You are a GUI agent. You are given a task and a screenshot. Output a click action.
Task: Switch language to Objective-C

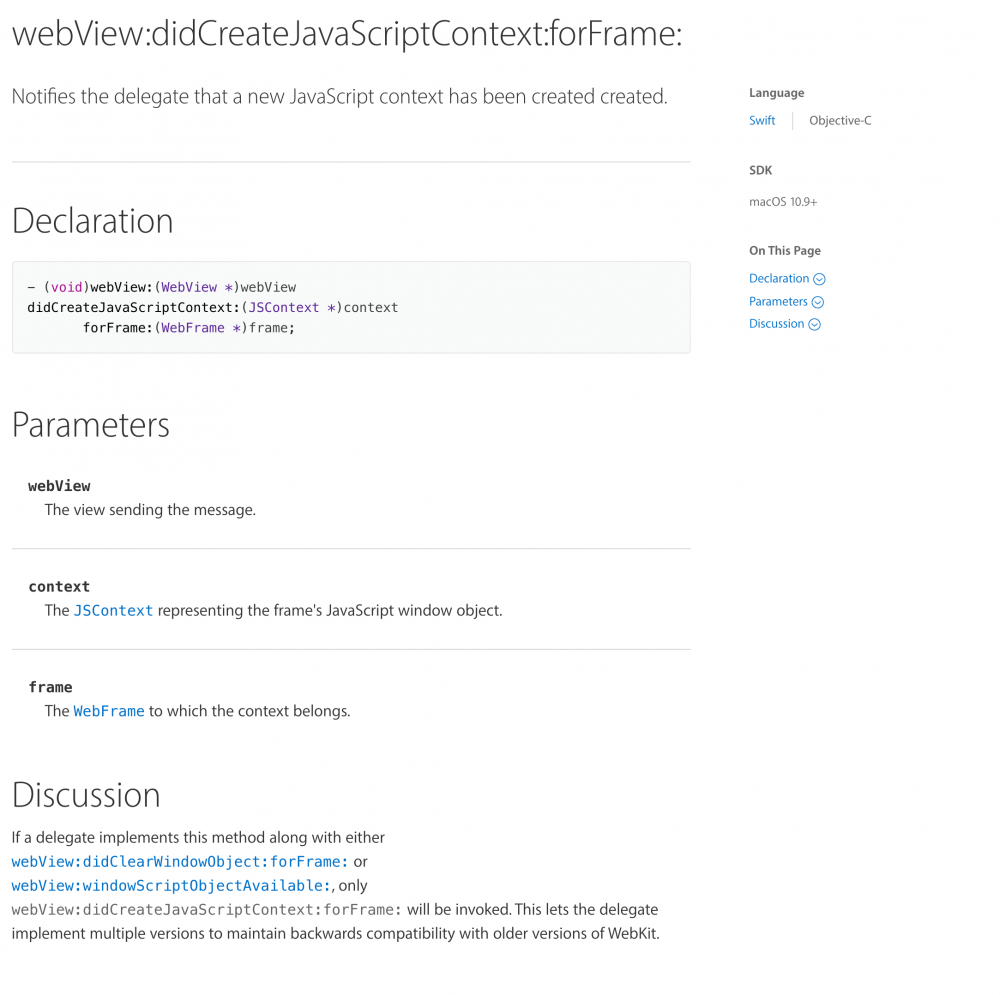point(840,120)
